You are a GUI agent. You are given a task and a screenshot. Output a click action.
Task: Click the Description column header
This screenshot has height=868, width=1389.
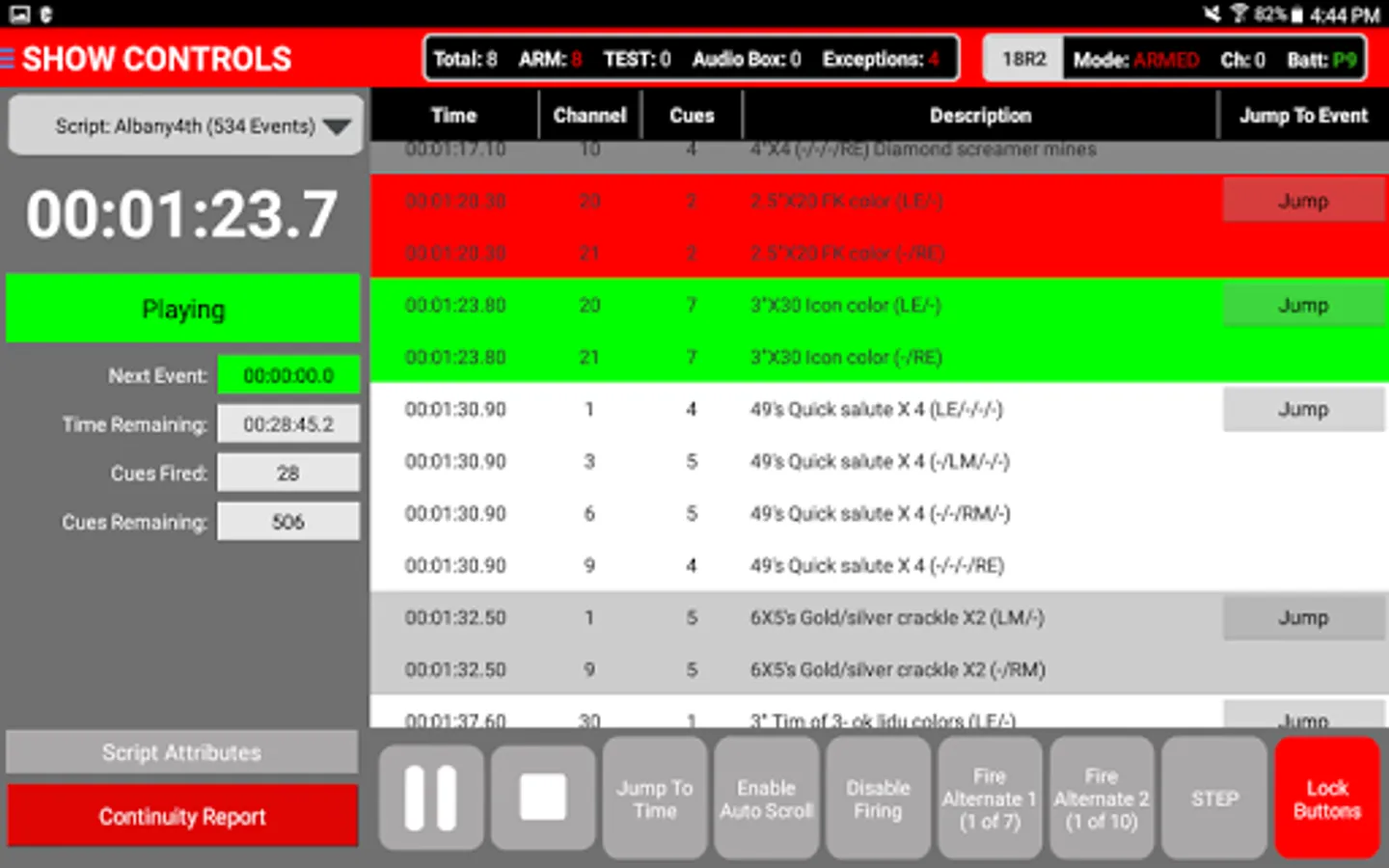(x=981, y=115)
